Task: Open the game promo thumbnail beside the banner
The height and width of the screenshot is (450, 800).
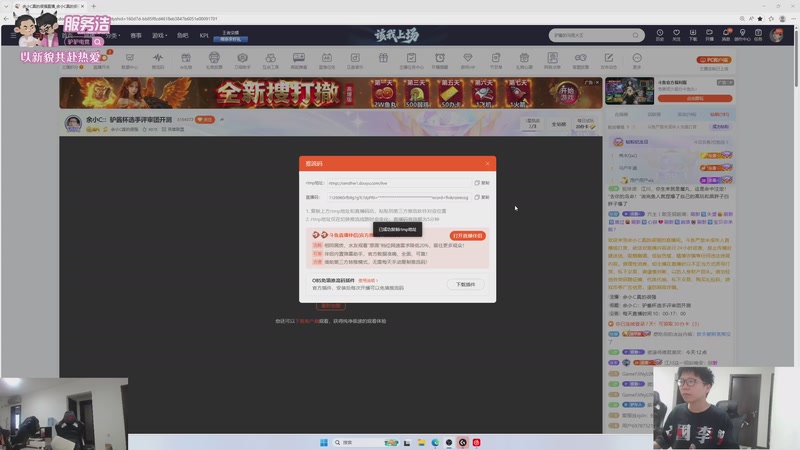Action: 629,91
